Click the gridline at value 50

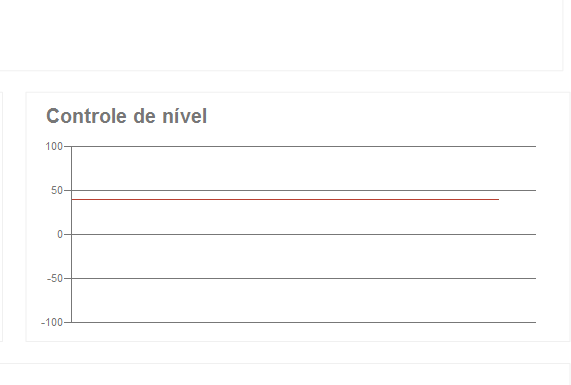[x=304, y=190]
